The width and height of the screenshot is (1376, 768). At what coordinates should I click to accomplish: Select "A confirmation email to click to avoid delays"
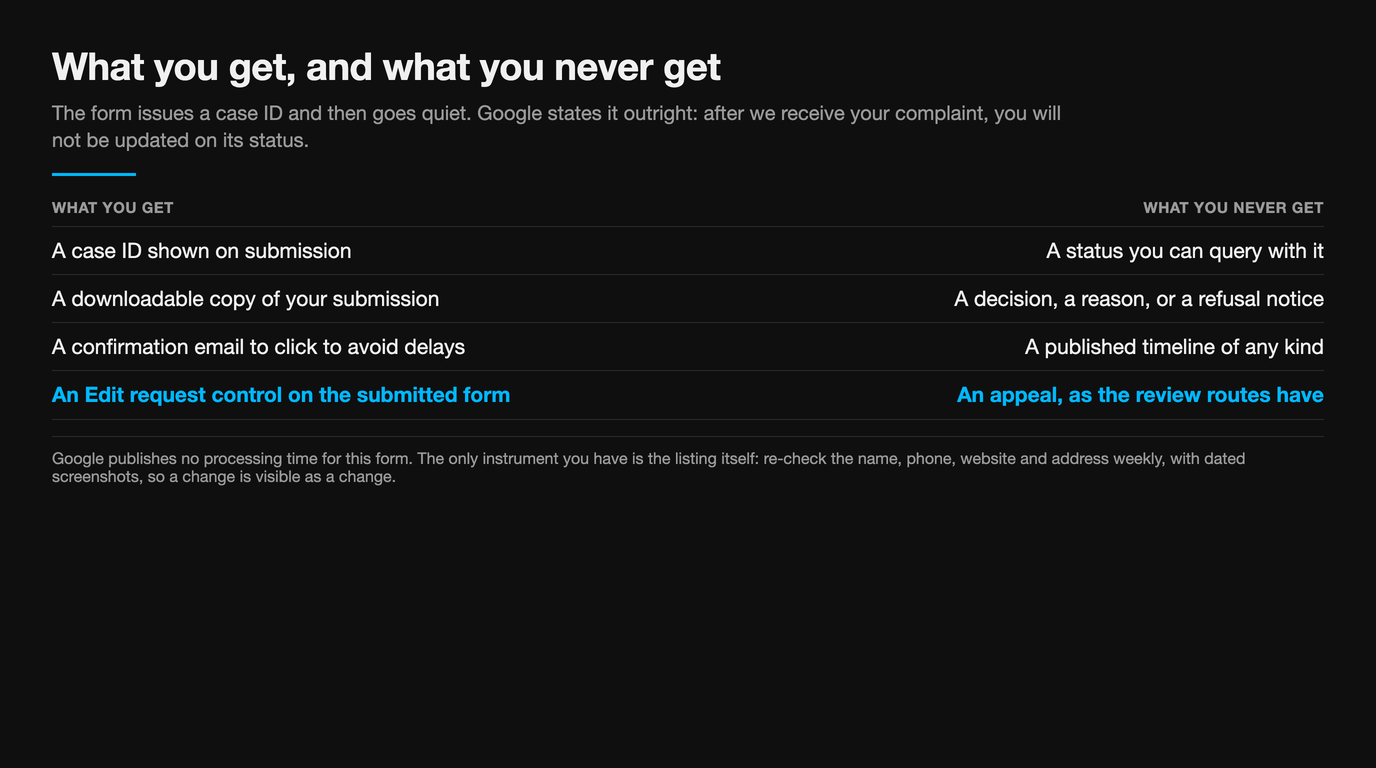[x=259, y=347]
